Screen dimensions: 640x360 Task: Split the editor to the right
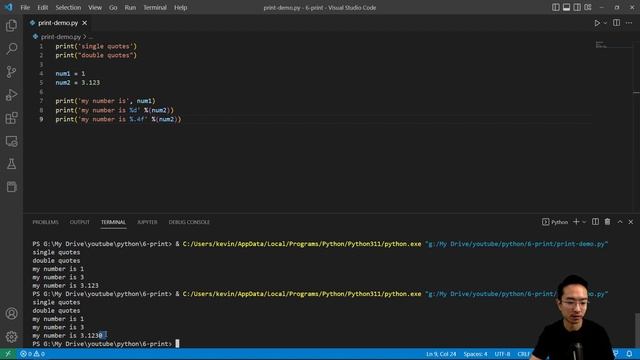point(616,23)
